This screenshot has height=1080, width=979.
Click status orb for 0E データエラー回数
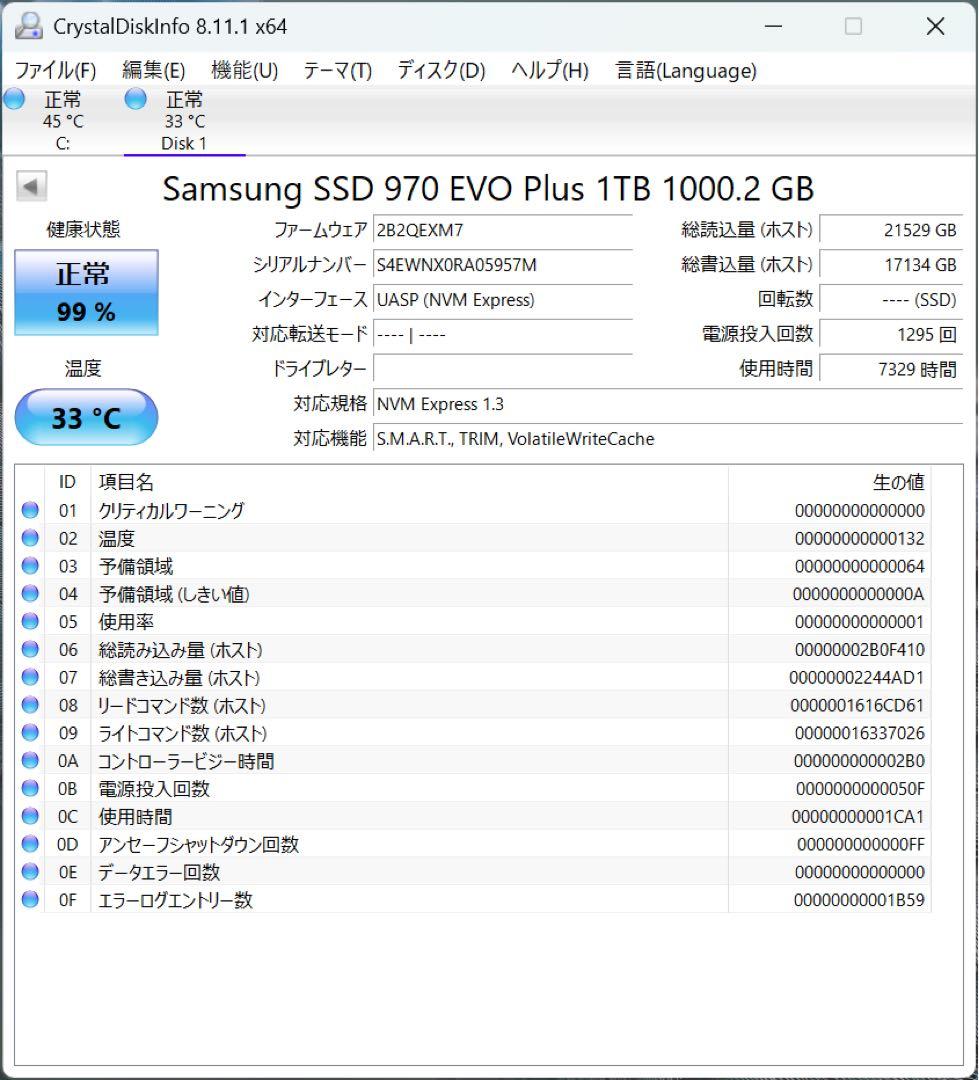point(30,871)
